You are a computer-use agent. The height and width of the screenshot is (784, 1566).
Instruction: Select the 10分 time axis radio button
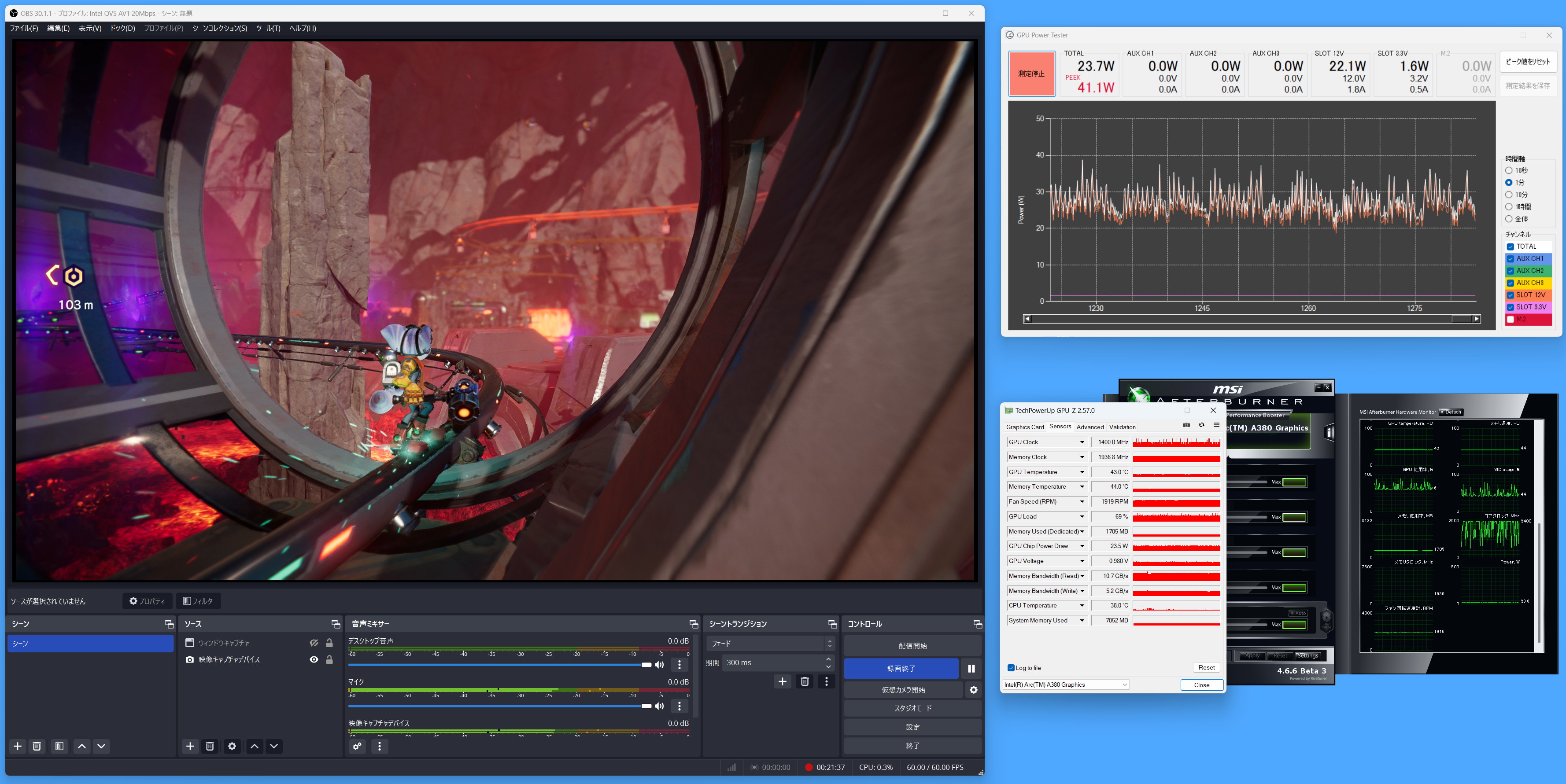click(1508, 195)
